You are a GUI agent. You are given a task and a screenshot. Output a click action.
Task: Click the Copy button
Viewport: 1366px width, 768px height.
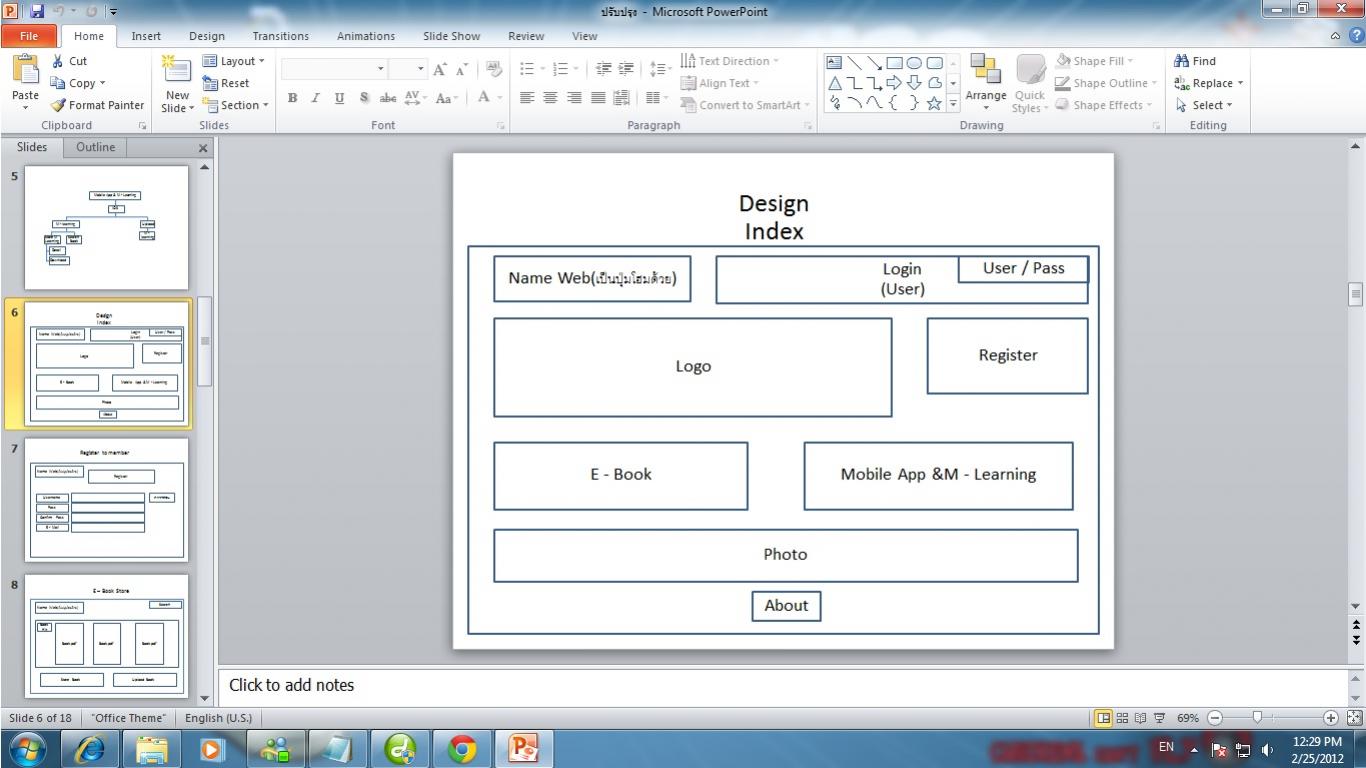point(78,83)
